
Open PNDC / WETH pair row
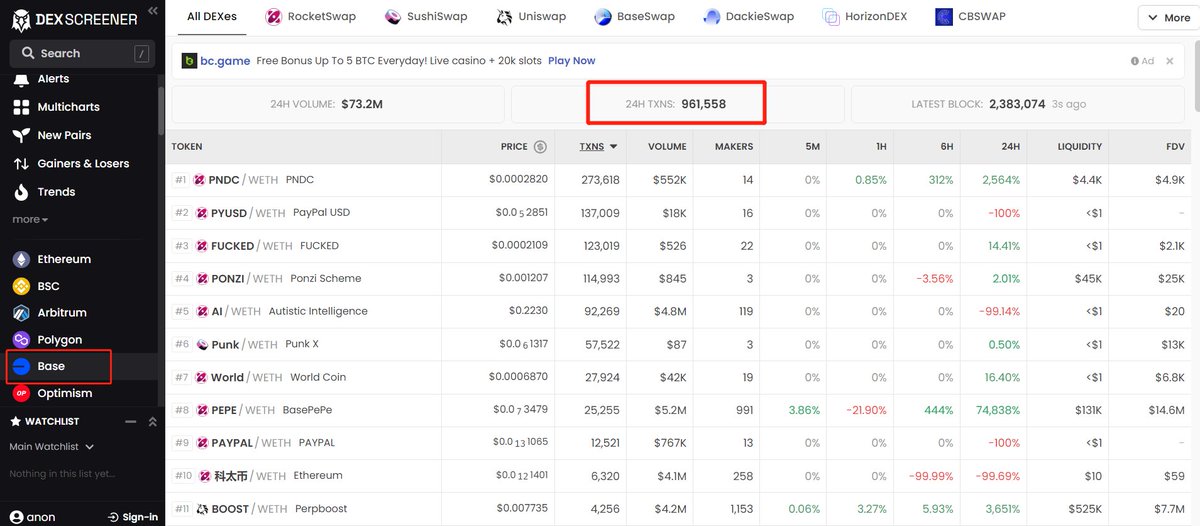tap(678, 180)
